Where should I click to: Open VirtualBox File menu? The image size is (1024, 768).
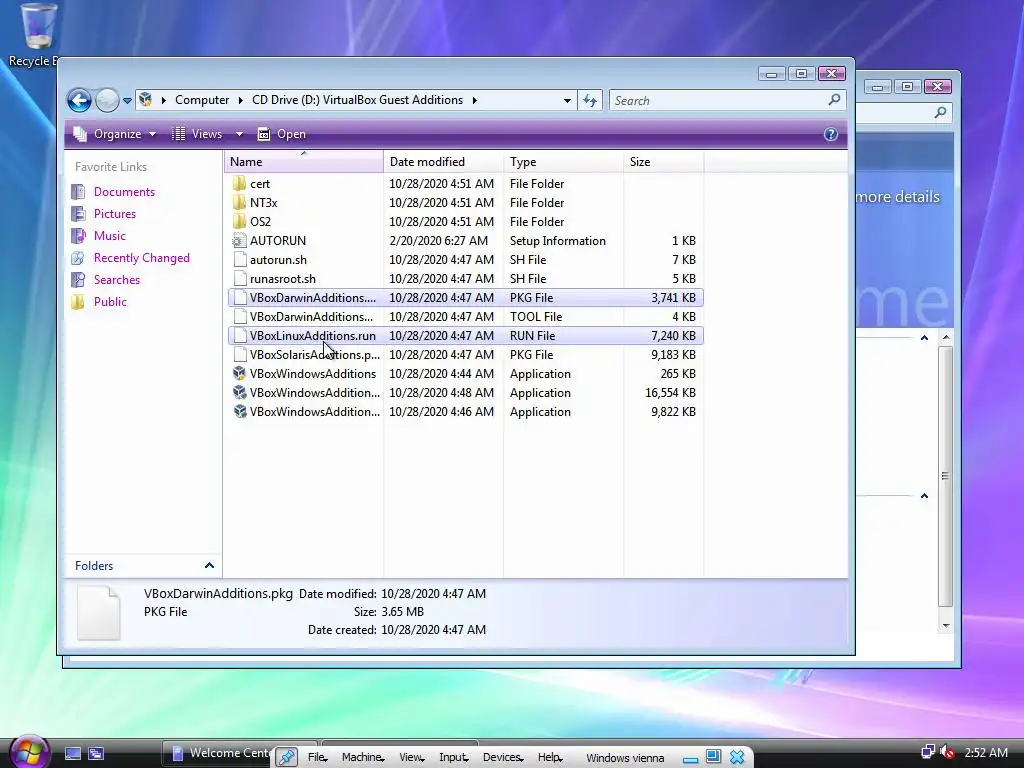(317, 758)
